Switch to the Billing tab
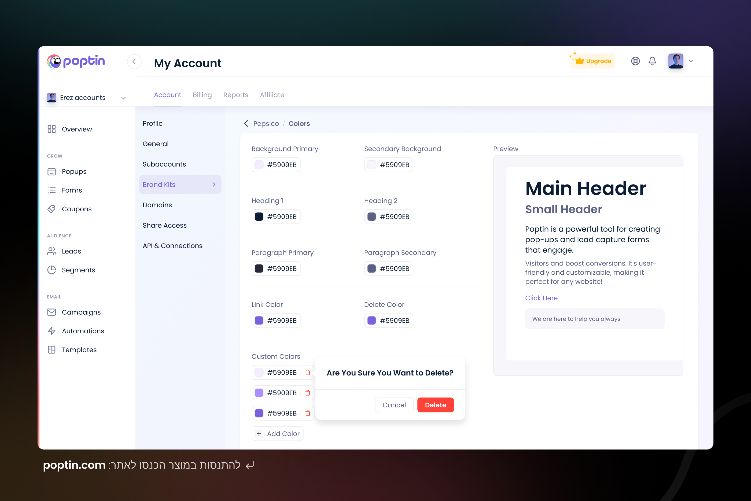 [x=202, y=95]
